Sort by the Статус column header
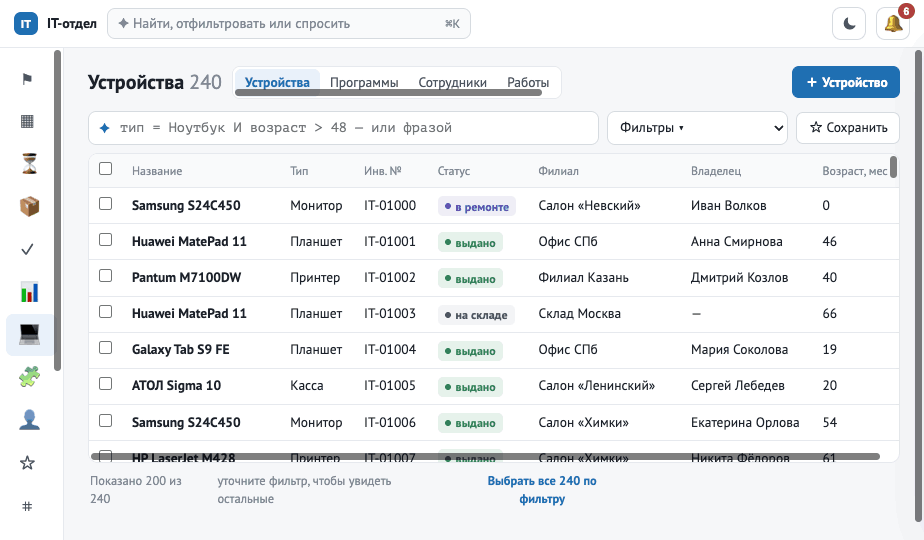 [454, 171]
